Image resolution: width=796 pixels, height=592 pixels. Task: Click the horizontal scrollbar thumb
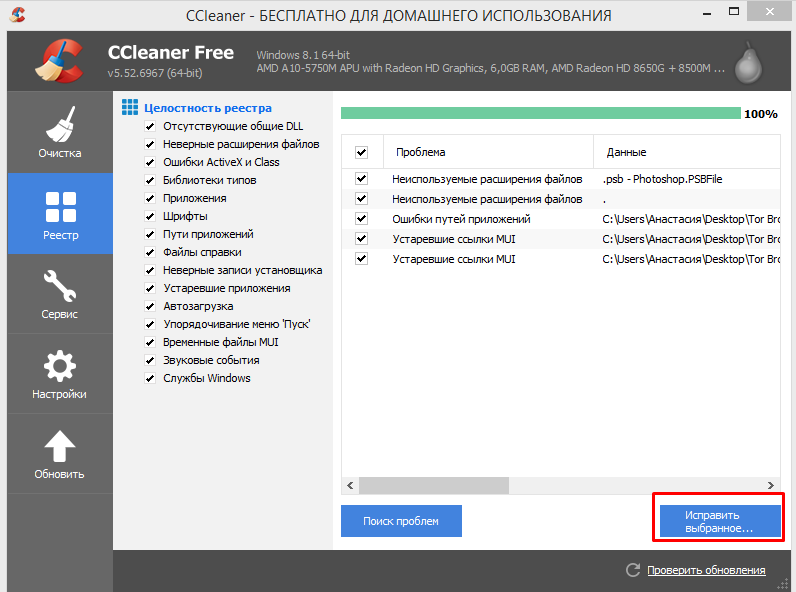(434, 485)
